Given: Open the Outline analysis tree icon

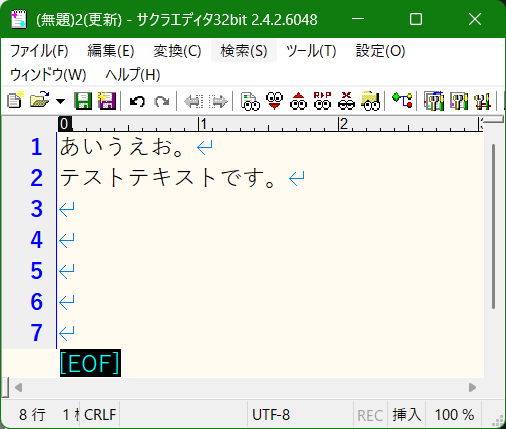Looking at the screenshot, I should 402,101.
